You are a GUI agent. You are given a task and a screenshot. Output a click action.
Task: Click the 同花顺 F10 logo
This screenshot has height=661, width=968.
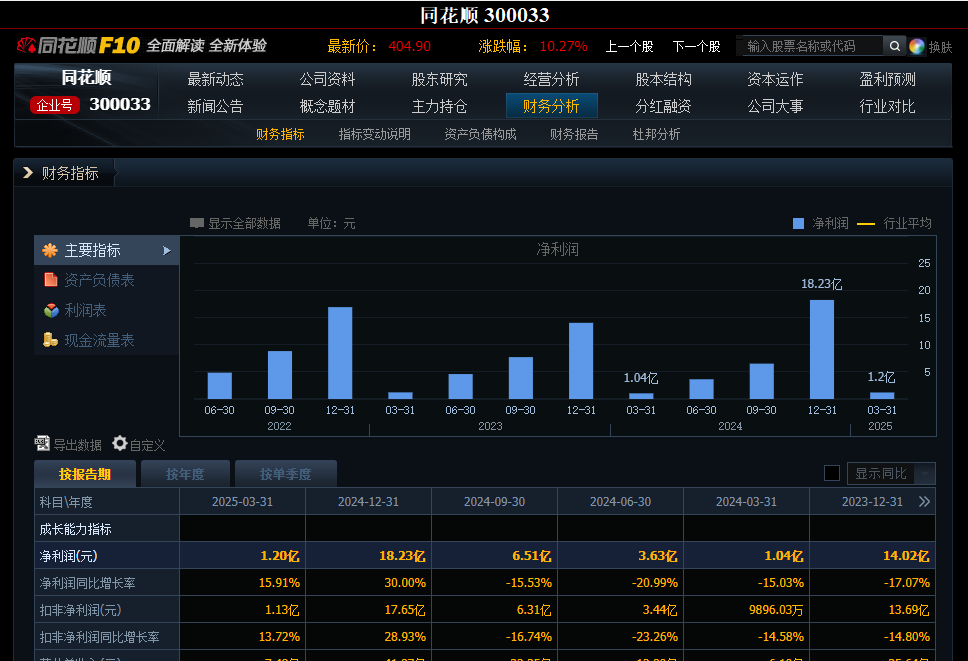[78, 45]
